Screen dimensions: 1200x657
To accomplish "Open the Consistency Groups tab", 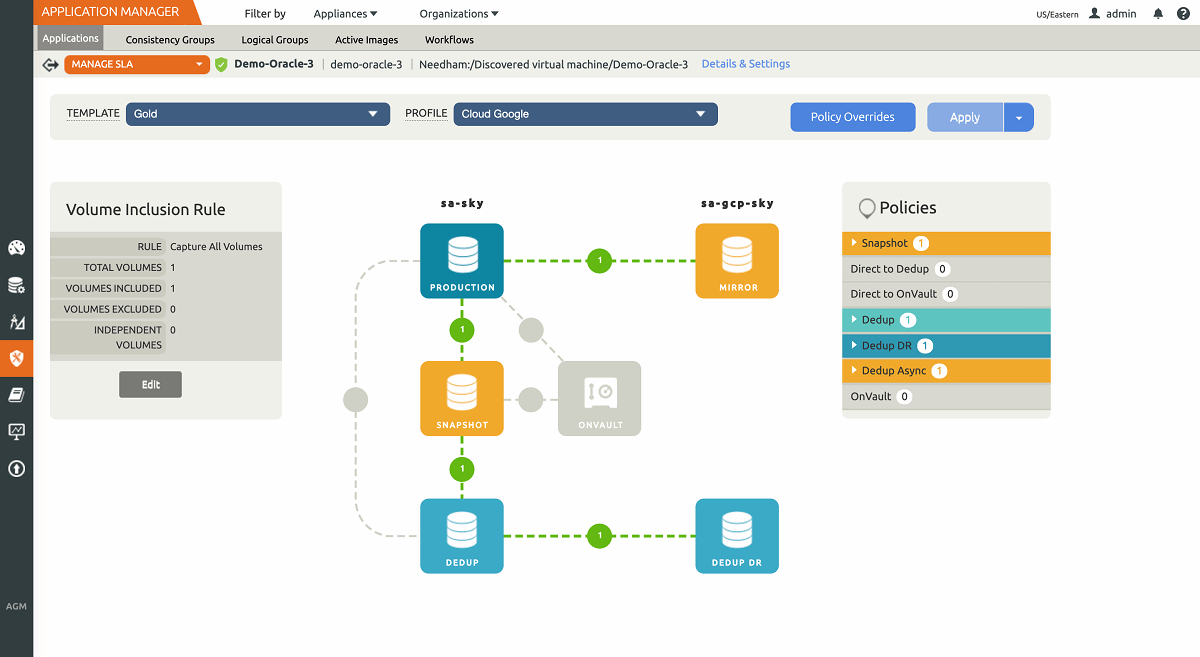I will click(x=169, y=40).
